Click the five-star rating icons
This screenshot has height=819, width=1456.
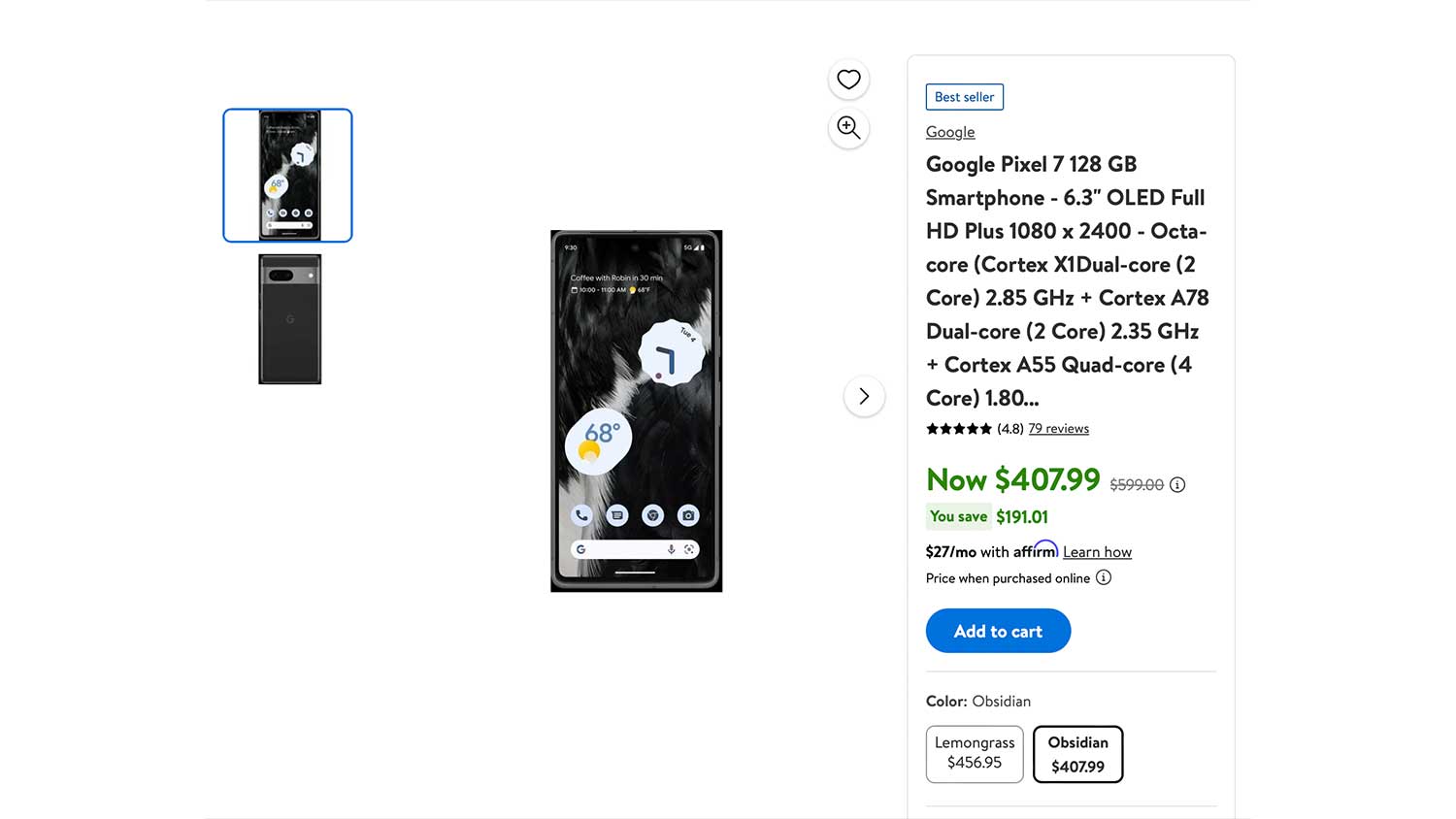click(958, 429)
